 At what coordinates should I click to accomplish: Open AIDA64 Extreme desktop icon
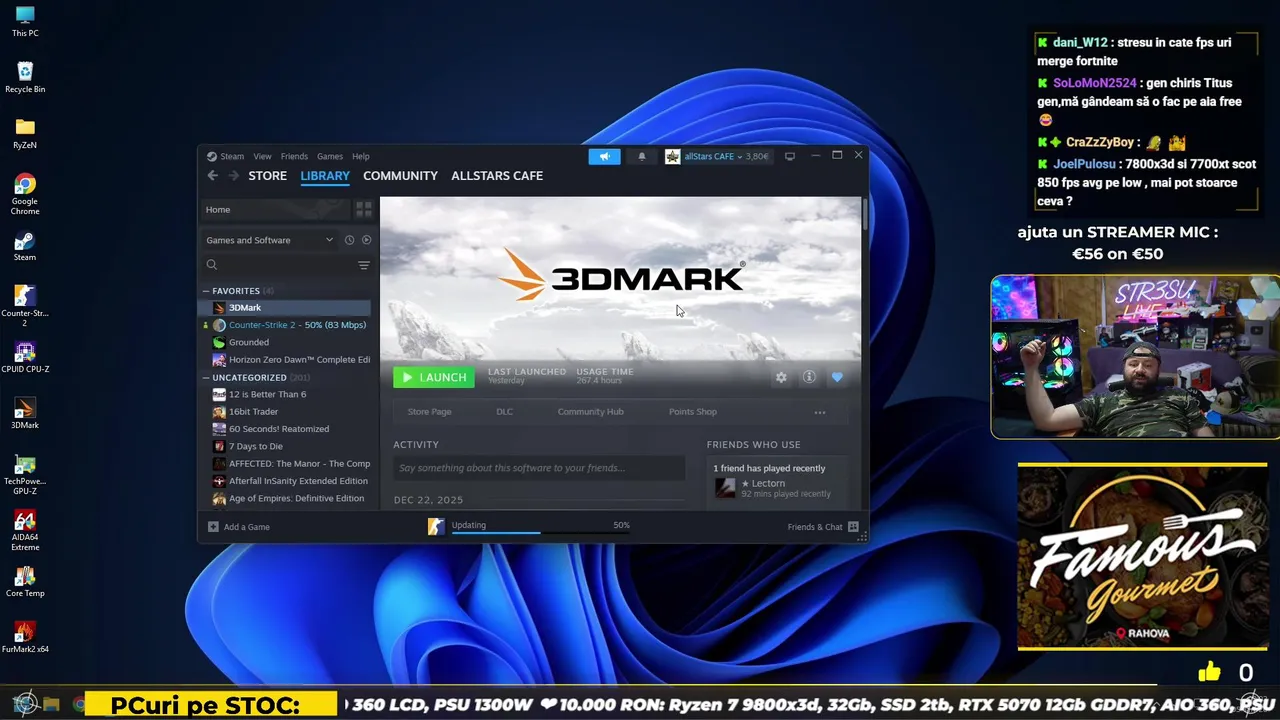(x=25, y=530)
